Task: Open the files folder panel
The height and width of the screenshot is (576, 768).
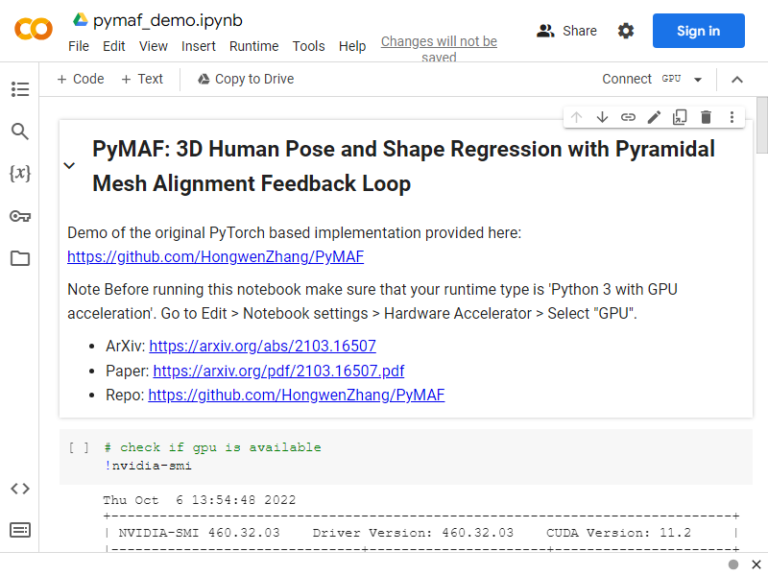Action: 20,258
